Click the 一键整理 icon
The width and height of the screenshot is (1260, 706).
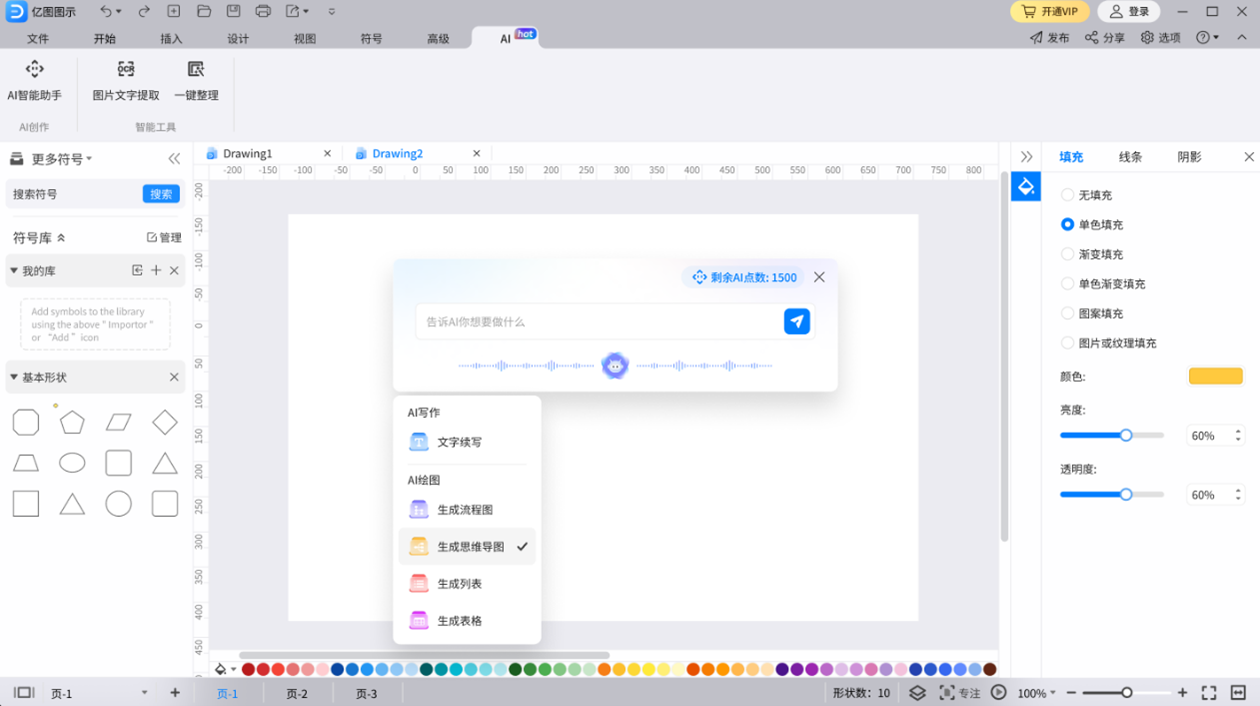click(x=196, y=69)
